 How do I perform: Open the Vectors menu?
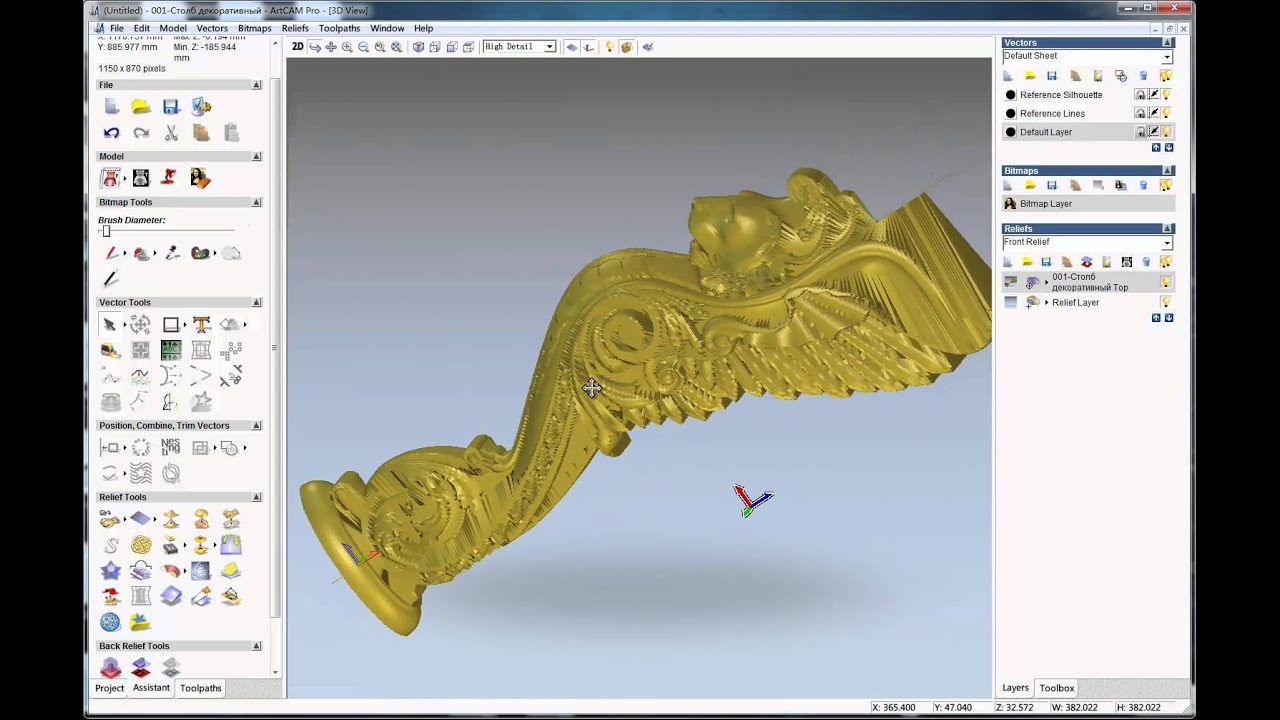coord(212,28)
